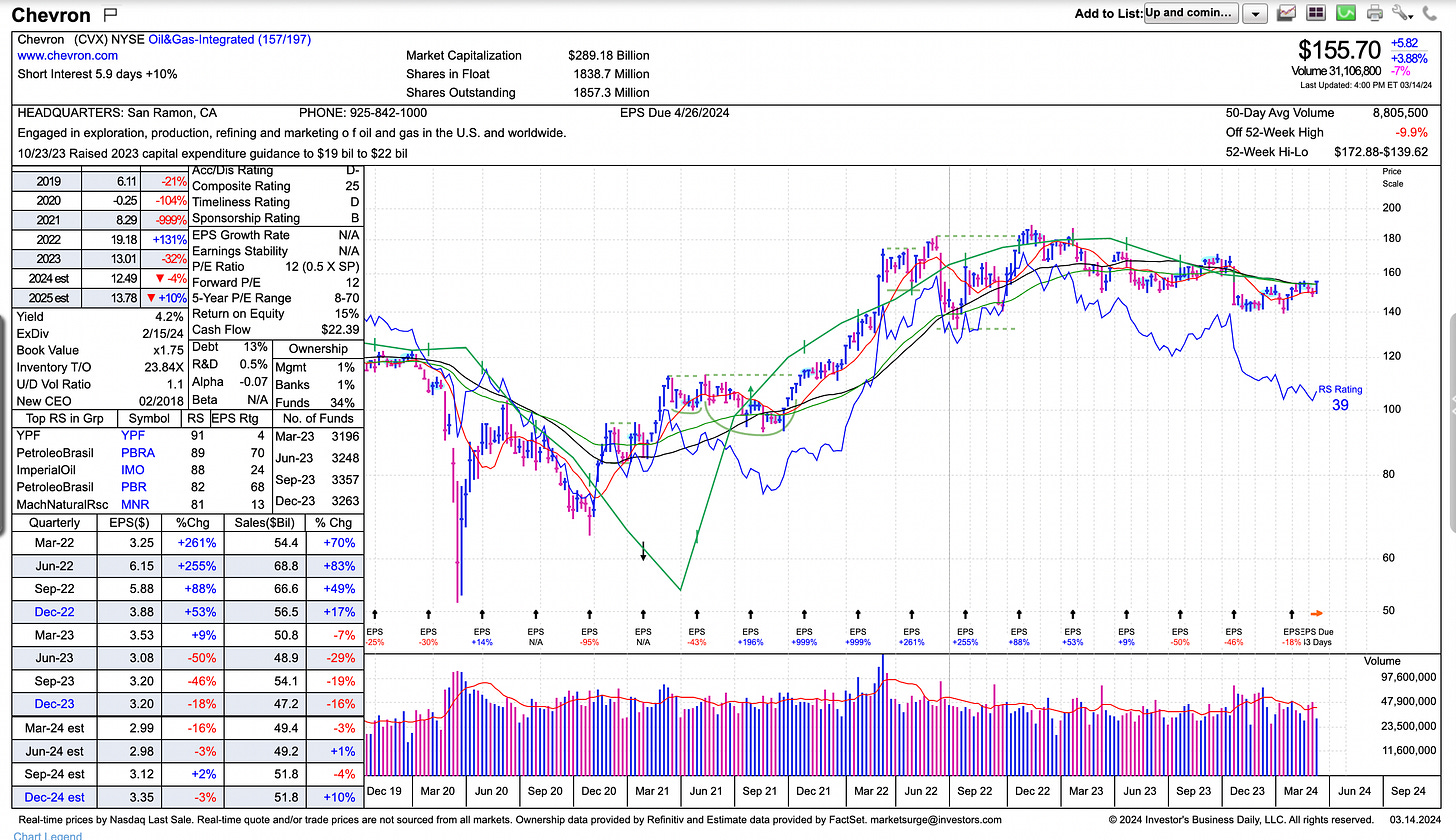Open the PBRA symbol link

138,453
